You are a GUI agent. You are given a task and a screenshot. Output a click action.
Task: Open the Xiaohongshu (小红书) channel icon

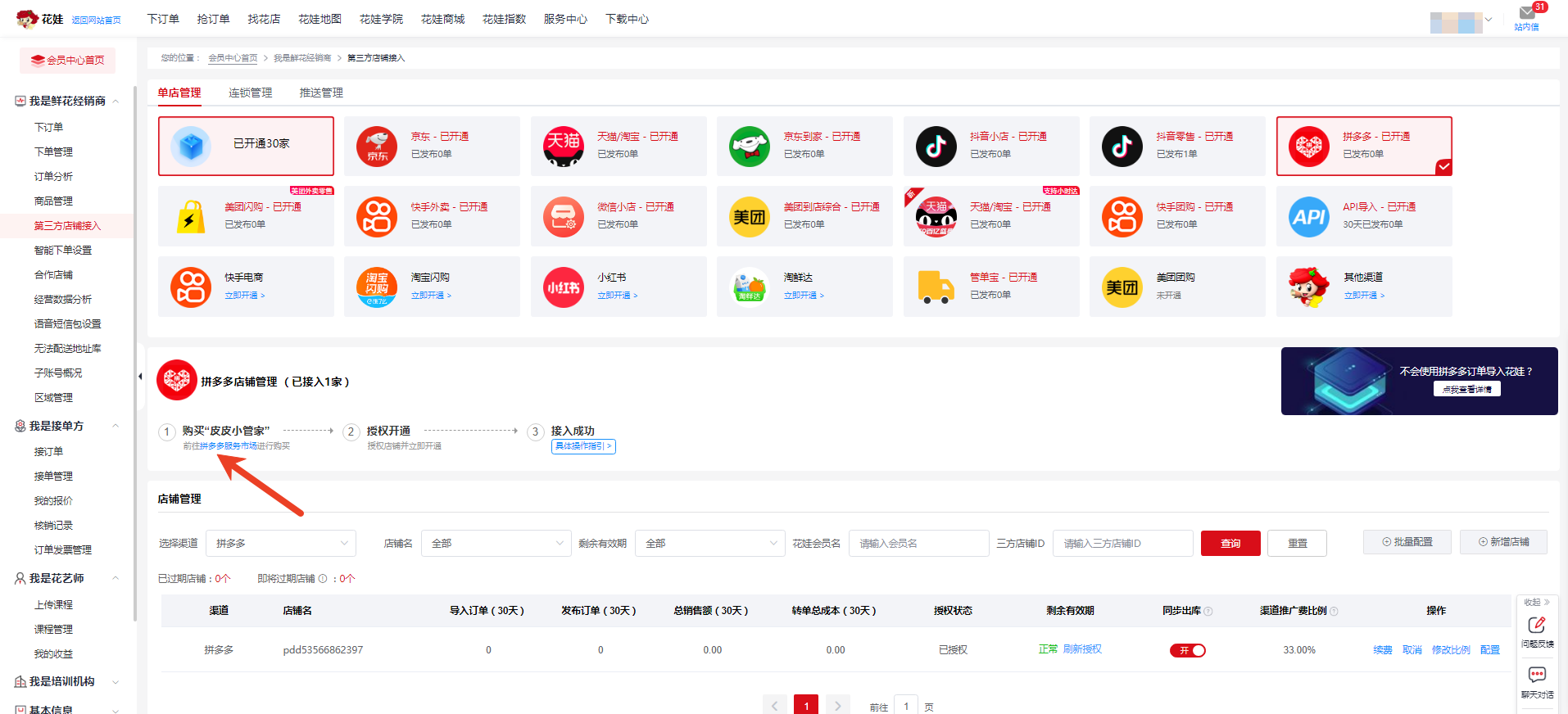(563, 287)
